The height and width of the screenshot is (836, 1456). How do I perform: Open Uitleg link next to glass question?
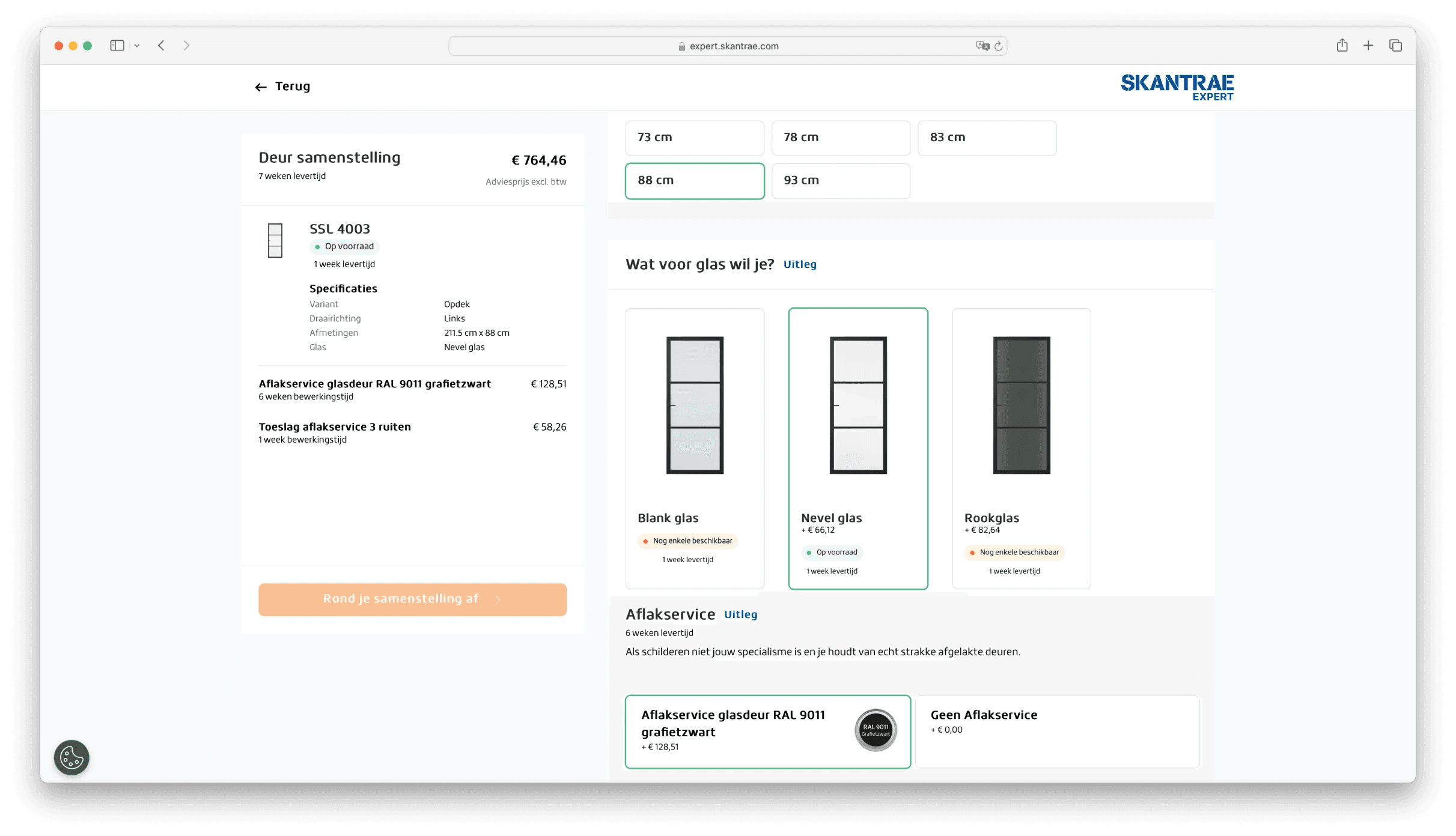(799, 264)
